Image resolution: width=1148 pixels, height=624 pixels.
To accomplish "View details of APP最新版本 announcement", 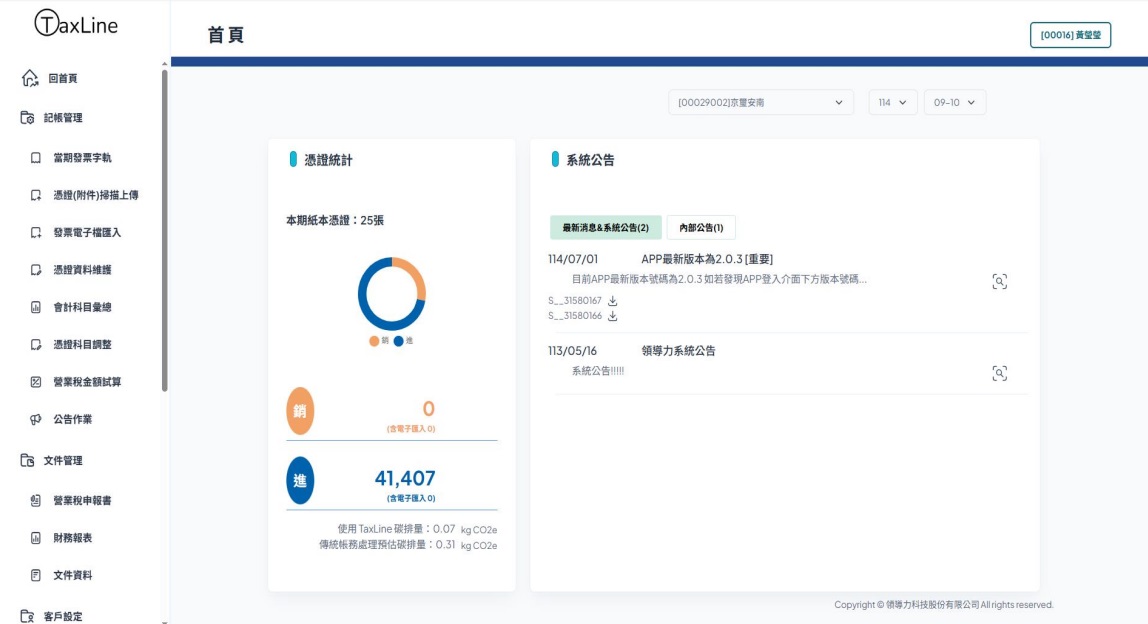I will tap(998, 282).
